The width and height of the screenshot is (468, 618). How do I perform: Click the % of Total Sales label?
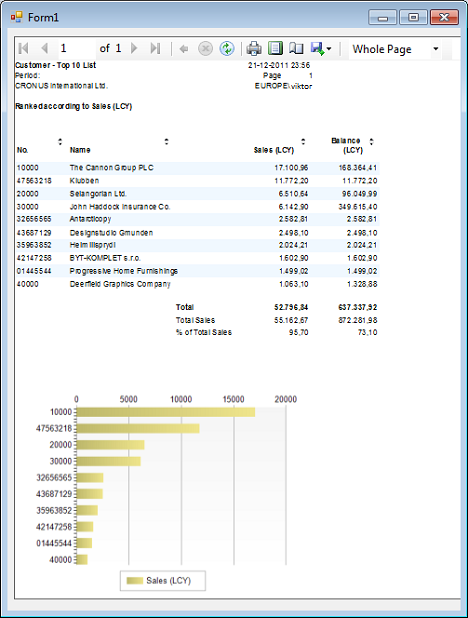tap(204, 332)
